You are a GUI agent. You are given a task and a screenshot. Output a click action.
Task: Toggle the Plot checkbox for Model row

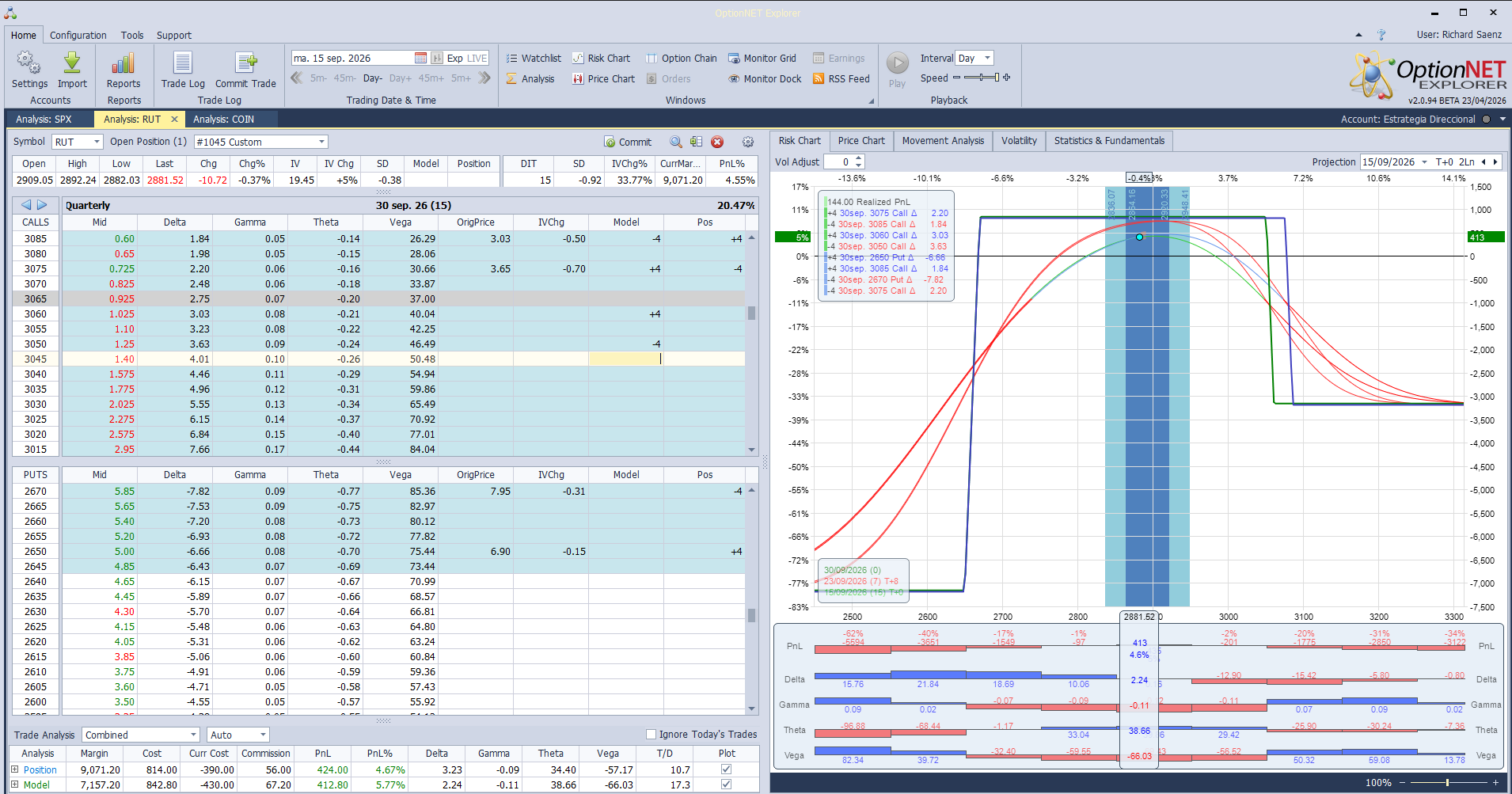tap(726, 785)
